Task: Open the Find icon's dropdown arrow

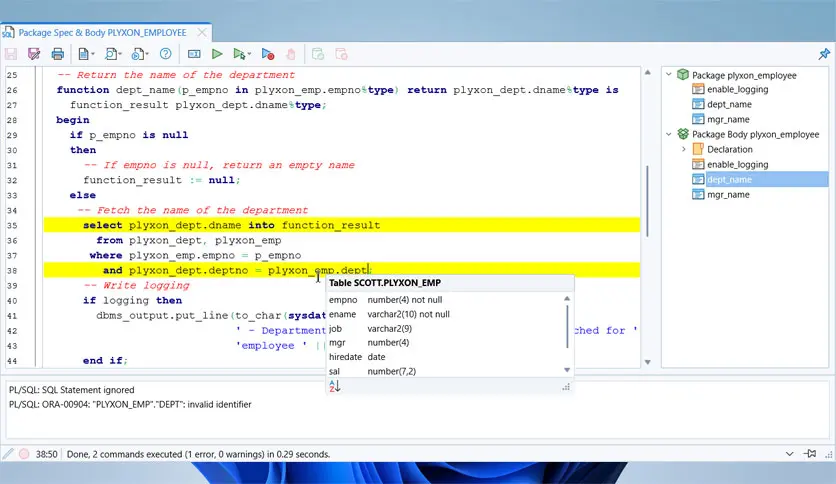Action: point(120,54)
